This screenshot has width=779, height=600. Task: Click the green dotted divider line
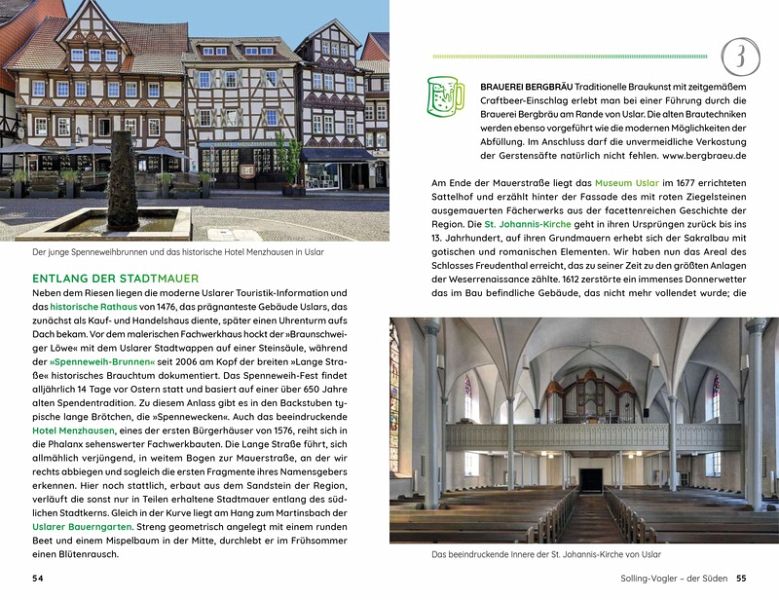tap(570, 56)
